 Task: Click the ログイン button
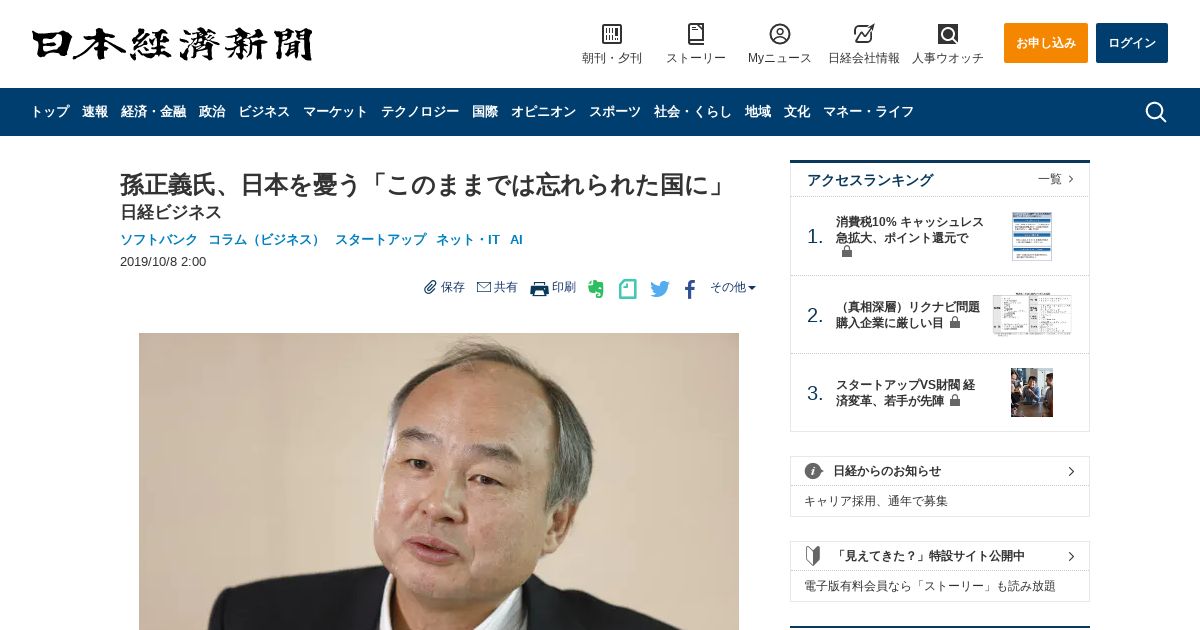[1132, 43]
